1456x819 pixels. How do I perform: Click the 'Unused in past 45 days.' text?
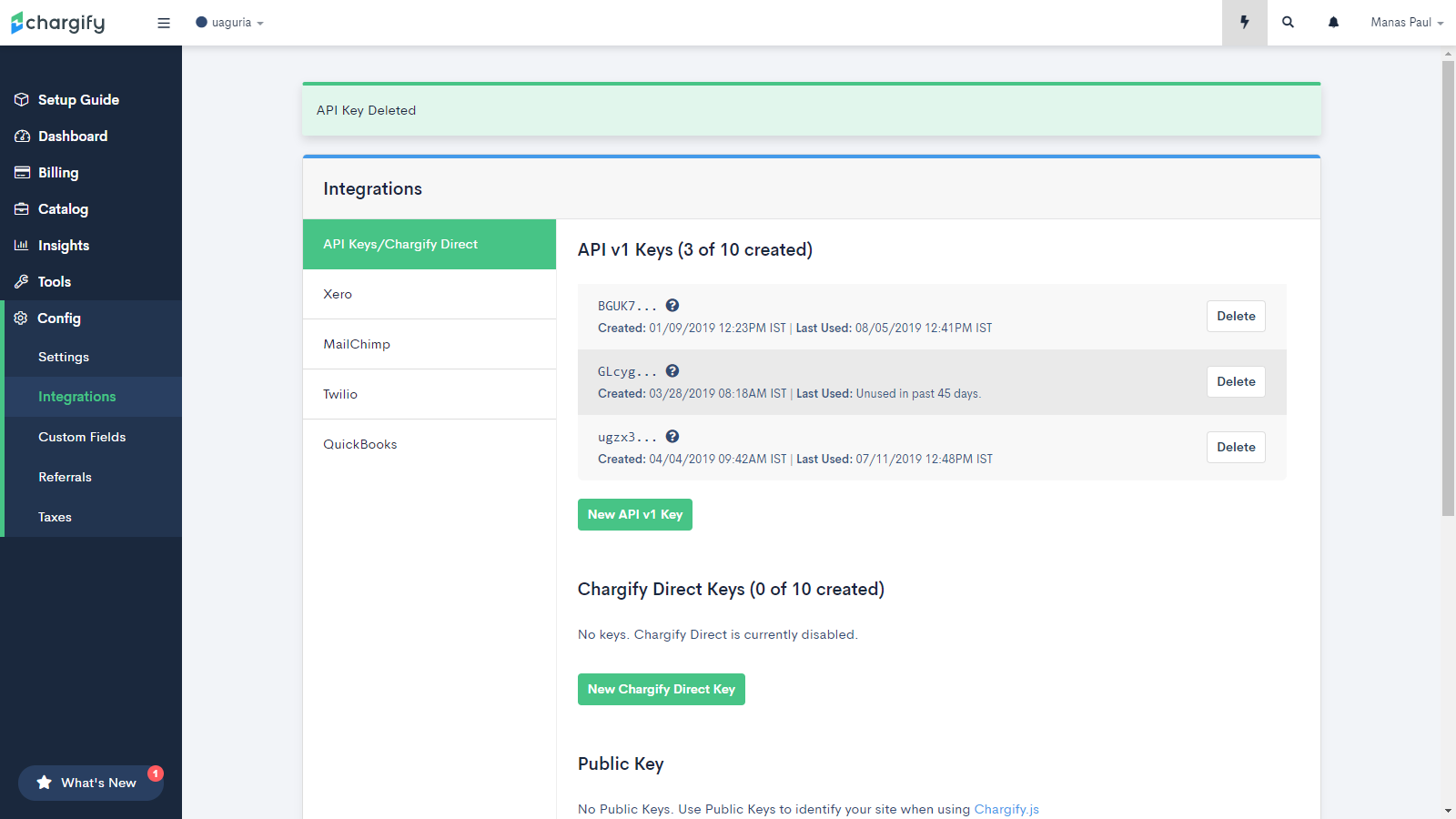click(918, 394)
